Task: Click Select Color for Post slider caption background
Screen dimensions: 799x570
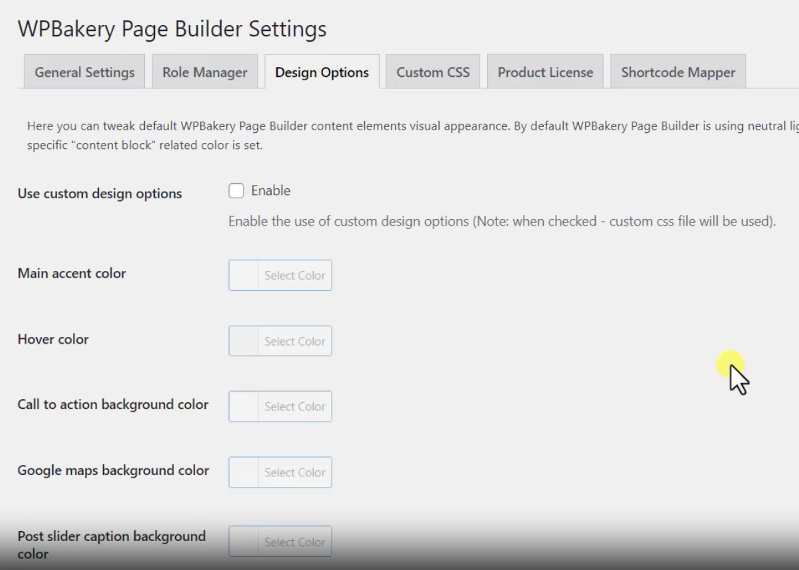Action: 295,541
